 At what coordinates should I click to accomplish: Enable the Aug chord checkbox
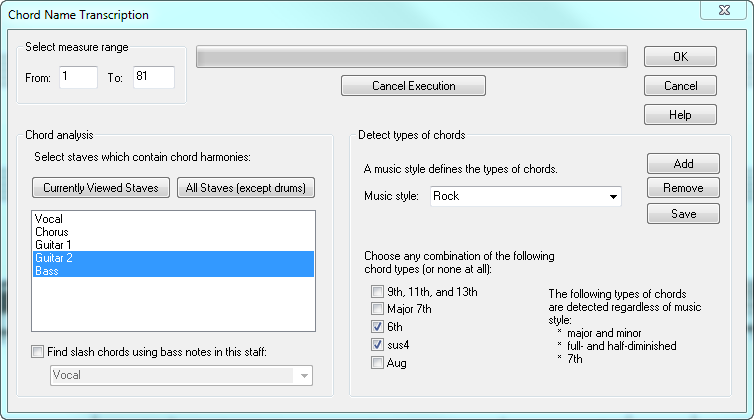point(377,362)
